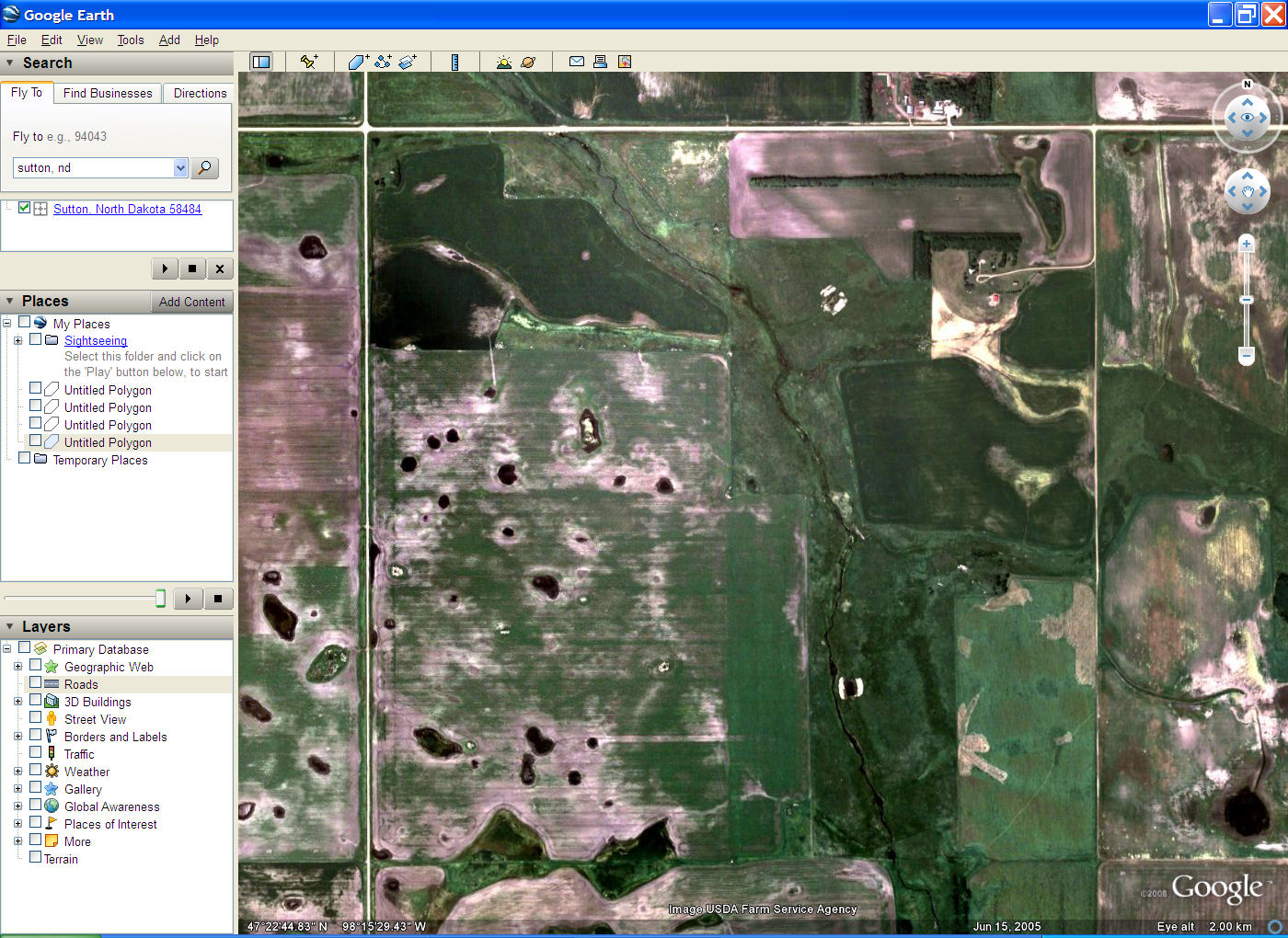Open the Edit menu
The height and width of the screenshot is (938, 1288).
tap(52, 40)
